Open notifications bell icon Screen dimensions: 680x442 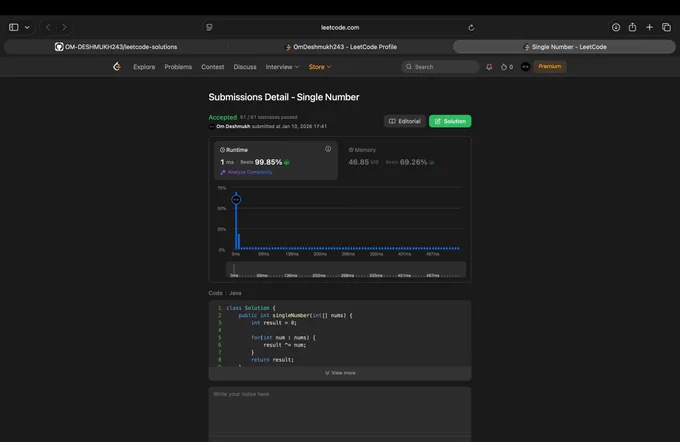tap(489, 67)
